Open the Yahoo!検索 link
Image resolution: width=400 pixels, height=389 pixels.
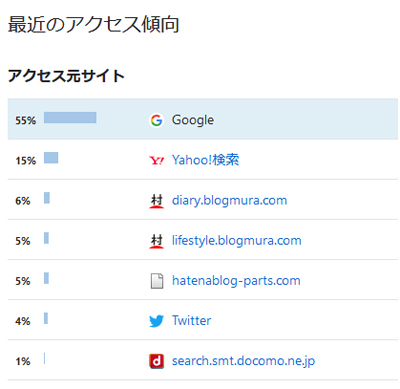coord(205,160)
